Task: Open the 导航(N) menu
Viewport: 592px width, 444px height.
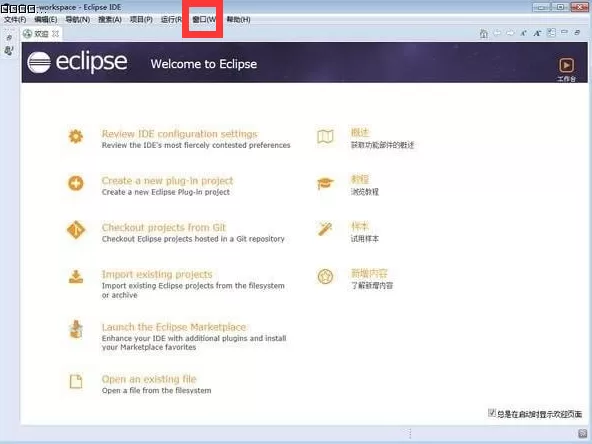Action: click(x=77, y=19)
